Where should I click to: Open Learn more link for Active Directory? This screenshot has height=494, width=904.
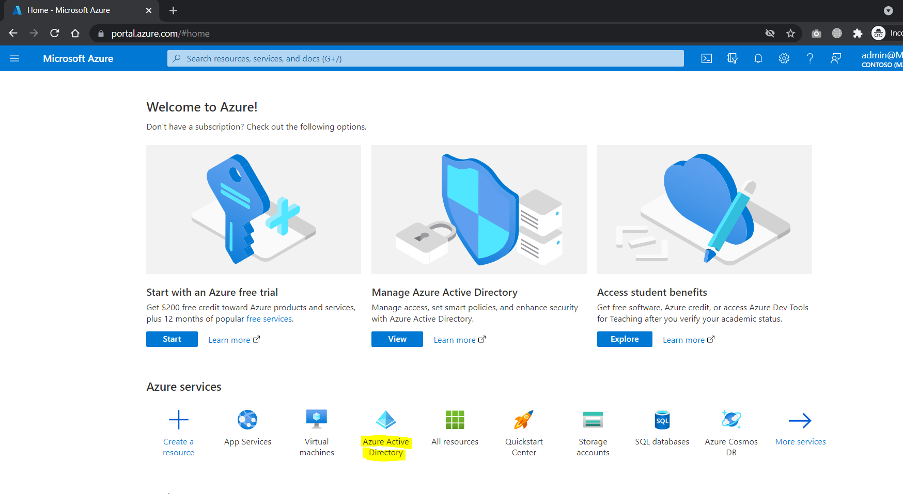click(459, 340)
